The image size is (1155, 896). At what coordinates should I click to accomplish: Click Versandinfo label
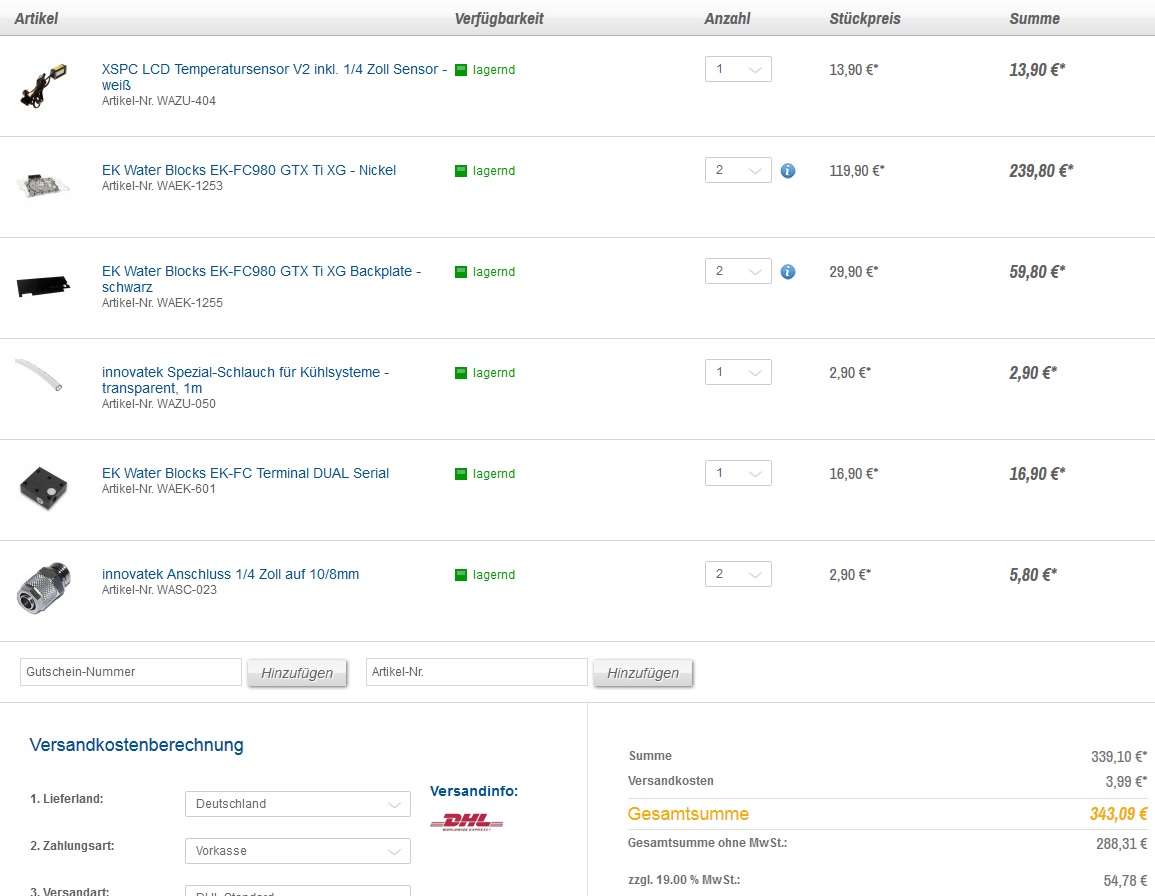474,791
